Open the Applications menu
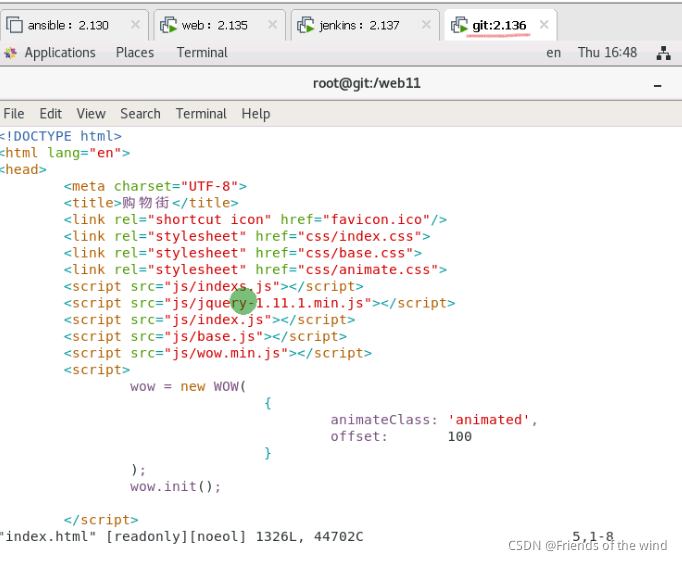This screenshot has height=561, width=682. pos(60,53)
